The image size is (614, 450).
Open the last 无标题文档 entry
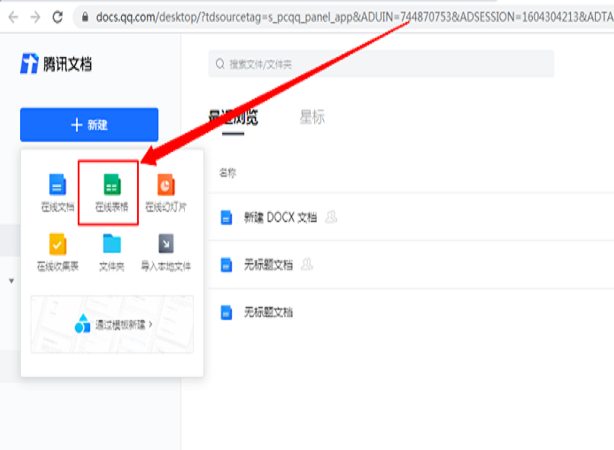[x=268, y=313]
